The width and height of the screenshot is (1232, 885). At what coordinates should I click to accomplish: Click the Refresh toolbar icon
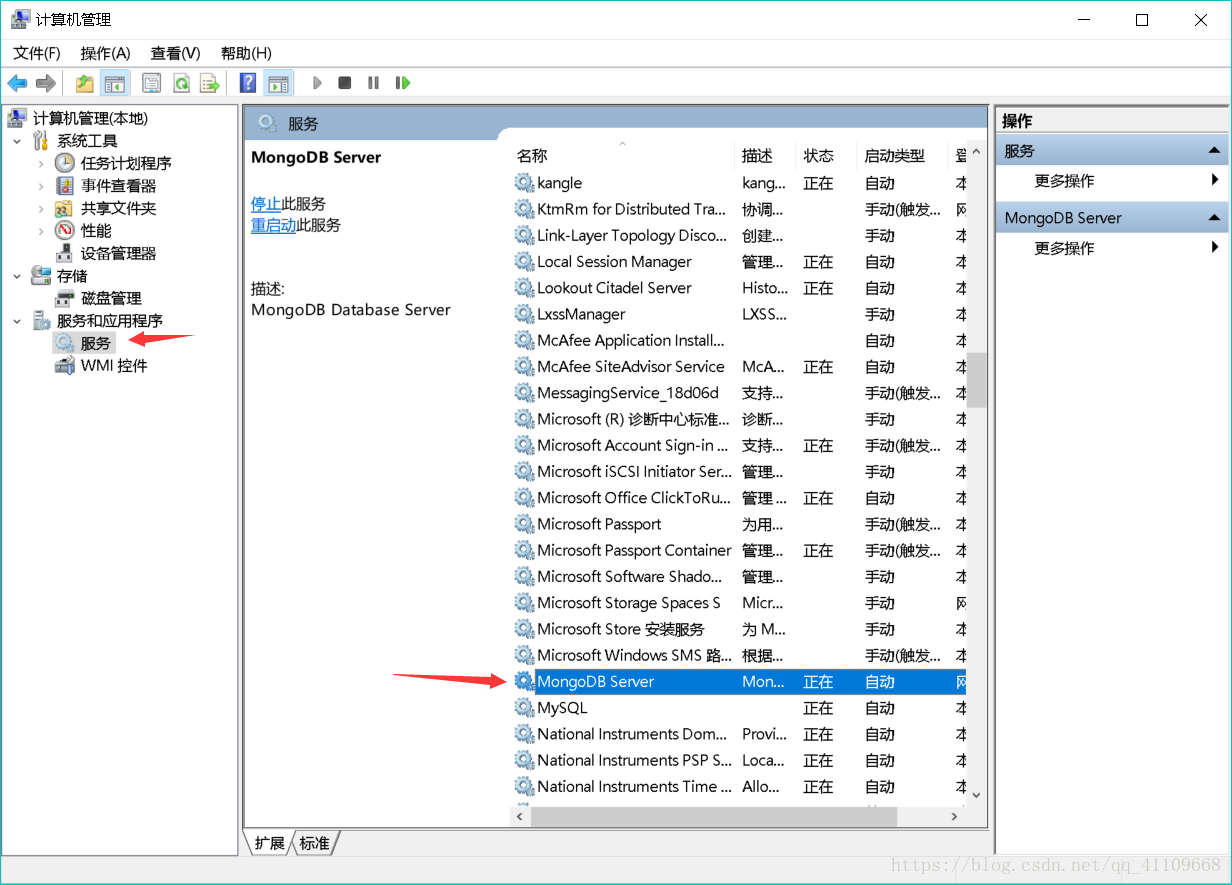point(181,83)
